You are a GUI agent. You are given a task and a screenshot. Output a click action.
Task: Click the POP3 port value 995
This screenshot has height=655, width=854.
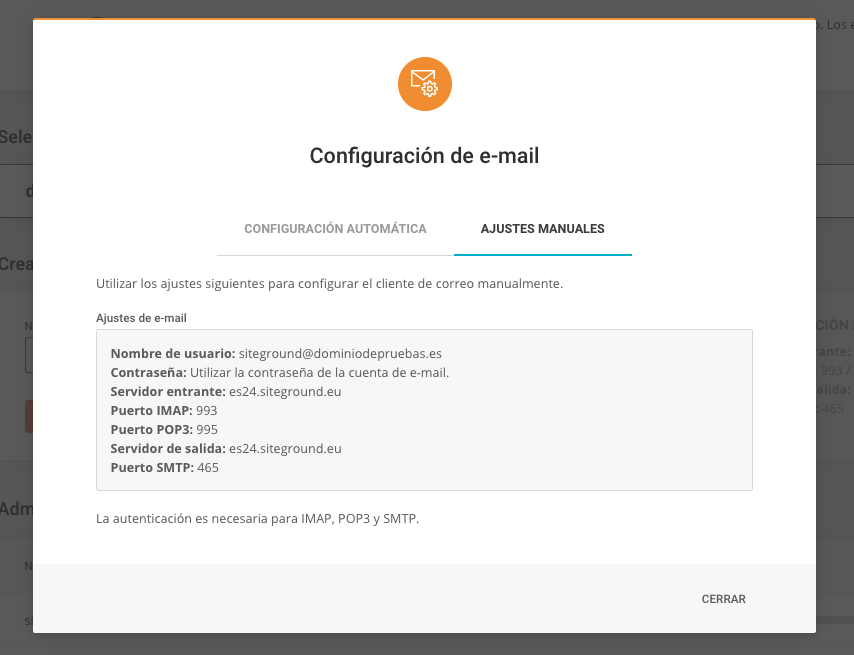pos(207,430)
